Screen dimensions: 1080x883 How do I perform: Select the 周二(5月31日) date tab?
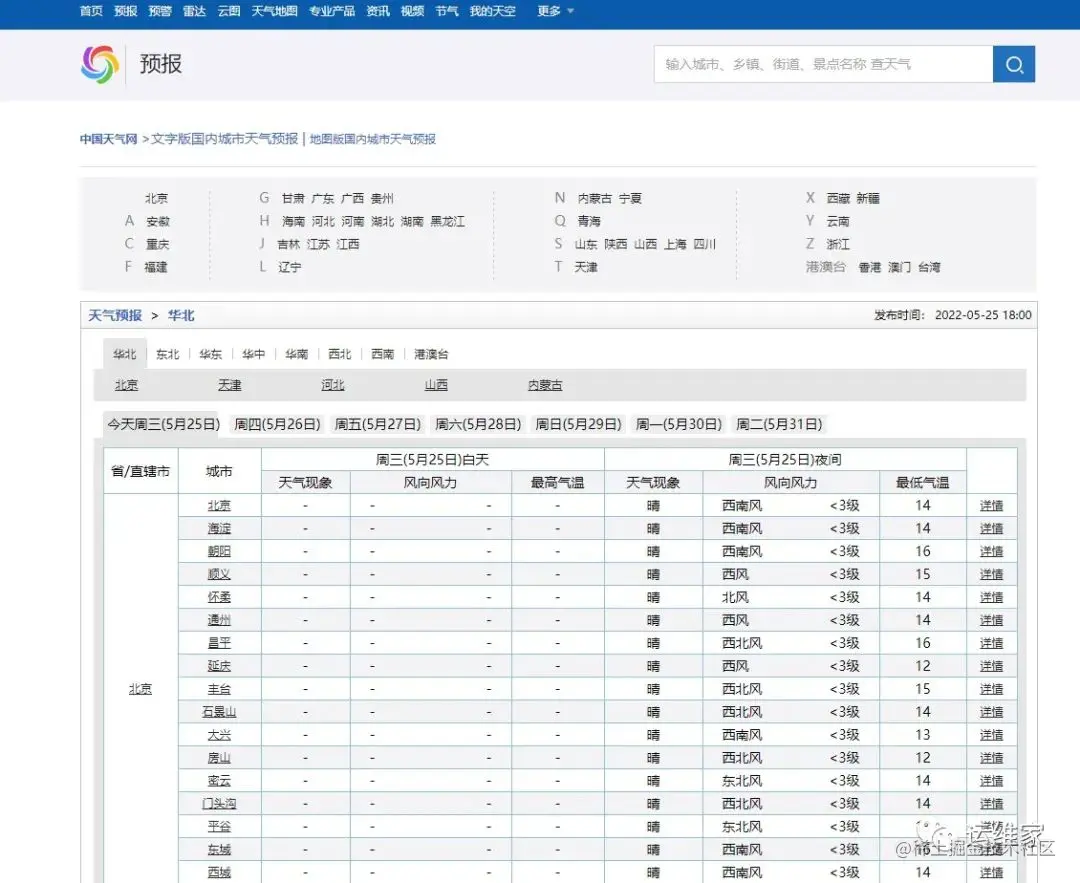(779, 423)
